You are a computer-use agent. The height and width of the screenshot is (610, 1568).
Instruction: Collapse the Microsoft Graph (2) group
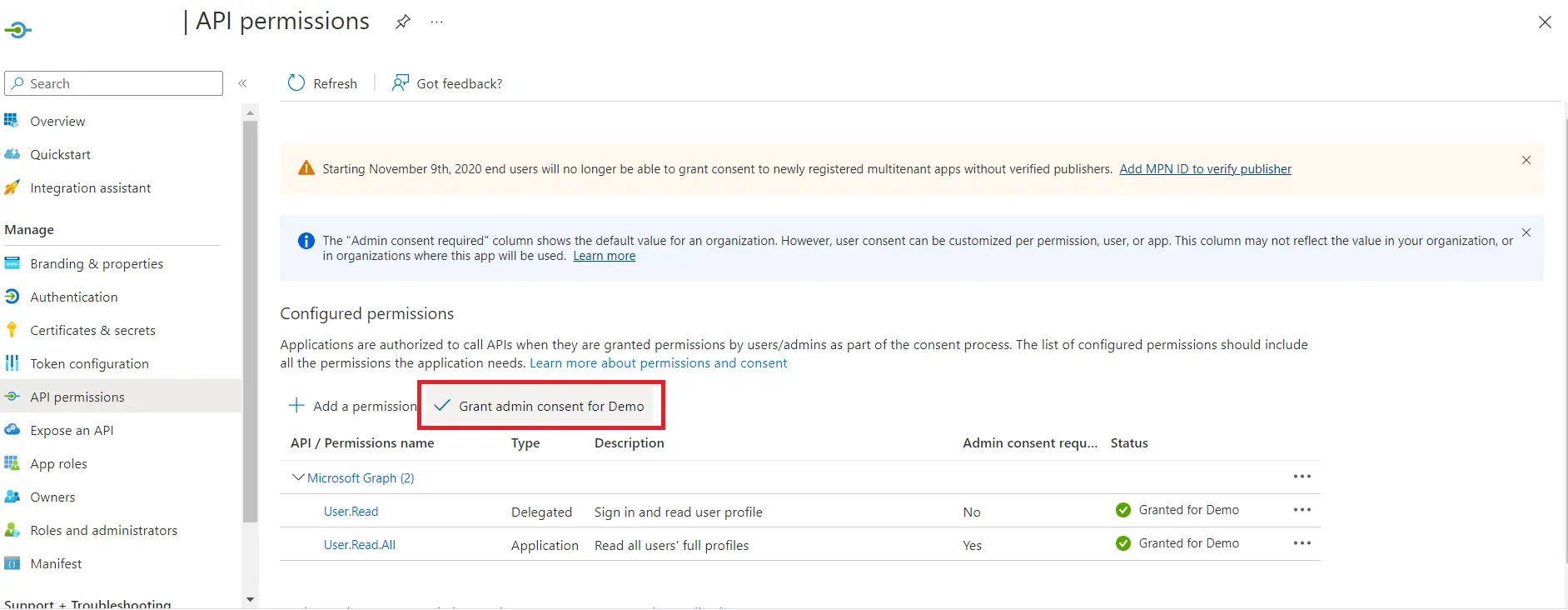click(x=298, y=477)
